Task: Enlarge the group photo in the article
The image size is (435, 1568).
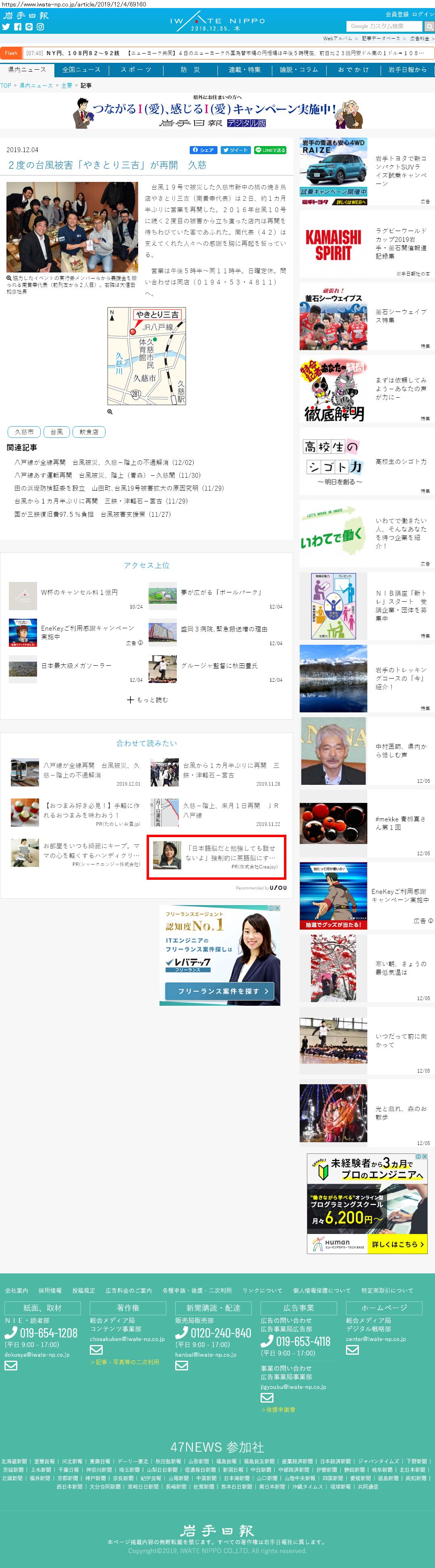Action: pos(72,227)
